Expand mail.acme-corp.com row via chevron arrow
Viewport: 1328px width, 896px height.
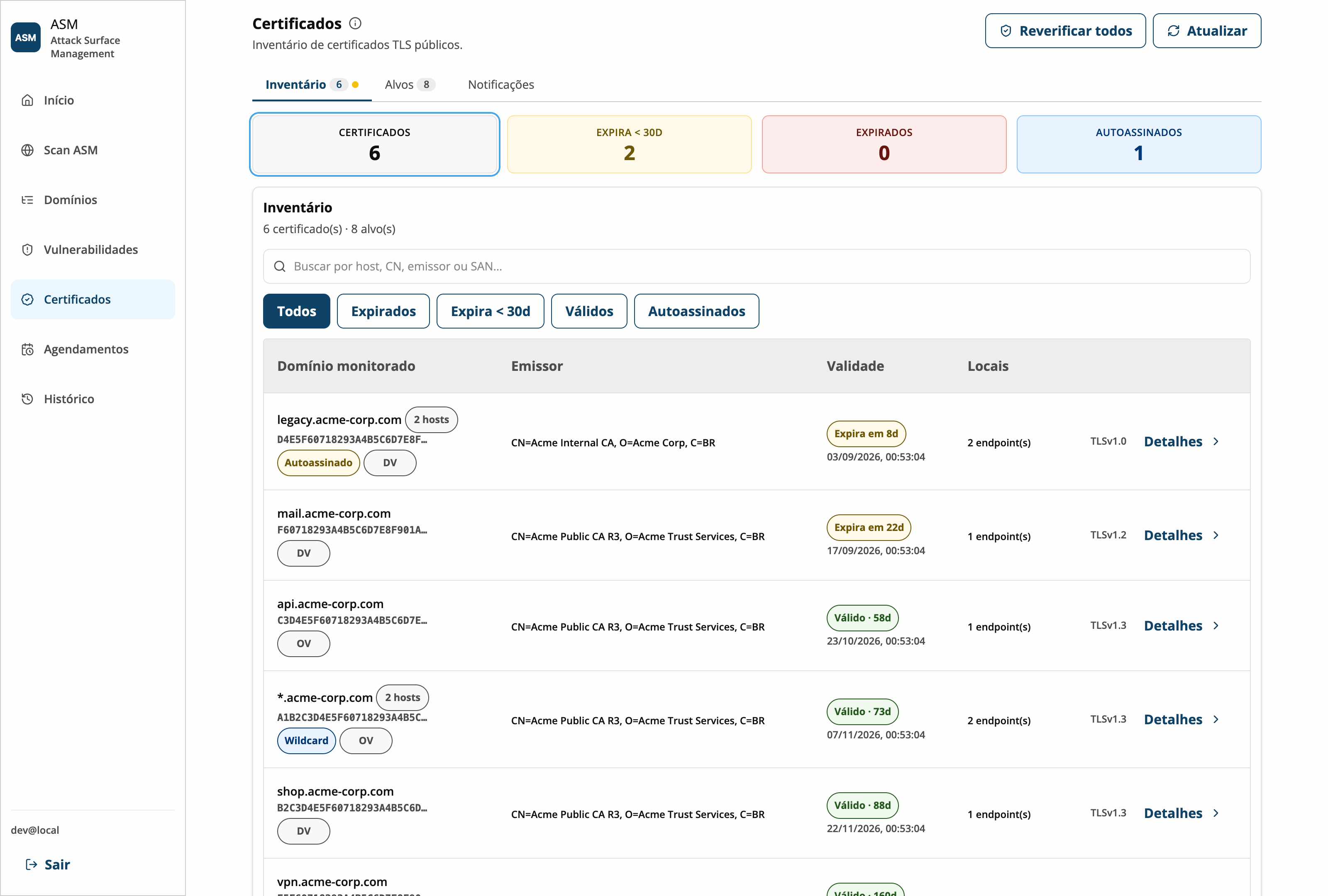coord(1216,535)
